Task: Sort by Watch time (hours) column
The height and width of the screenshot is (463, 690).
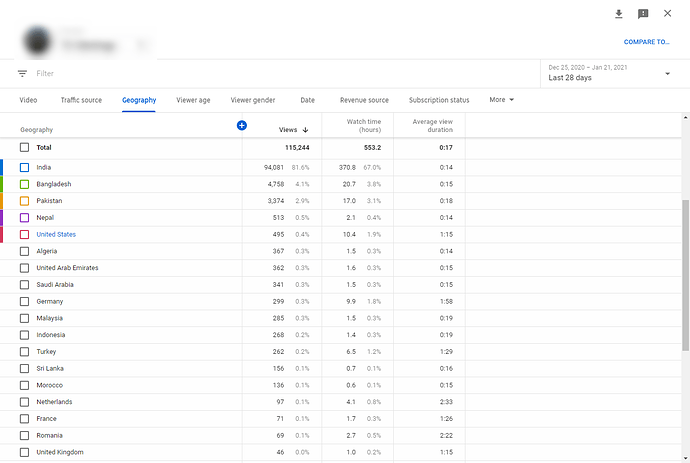Action: coord(363,125)
